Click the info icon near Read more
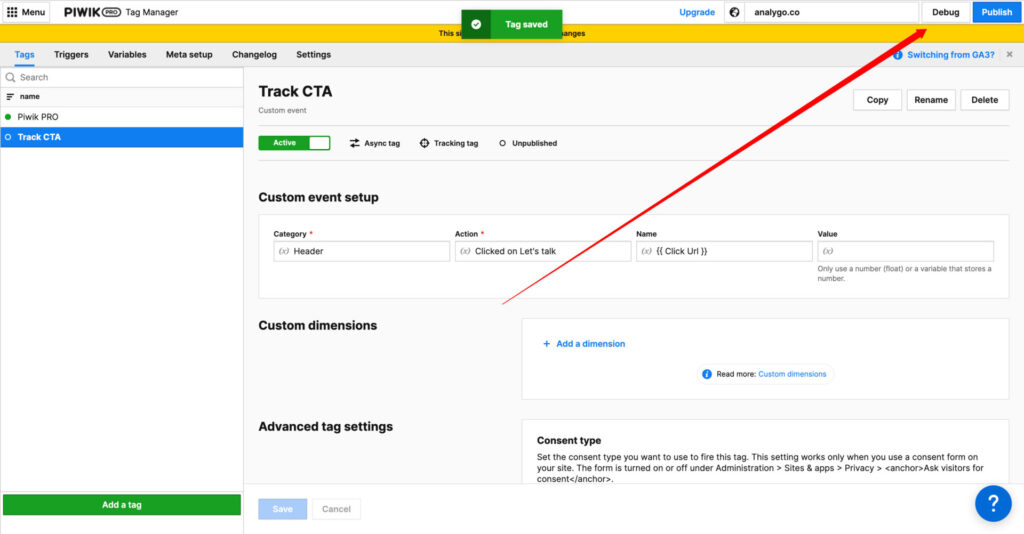1024x534 pixels. [x=707, y=374]
